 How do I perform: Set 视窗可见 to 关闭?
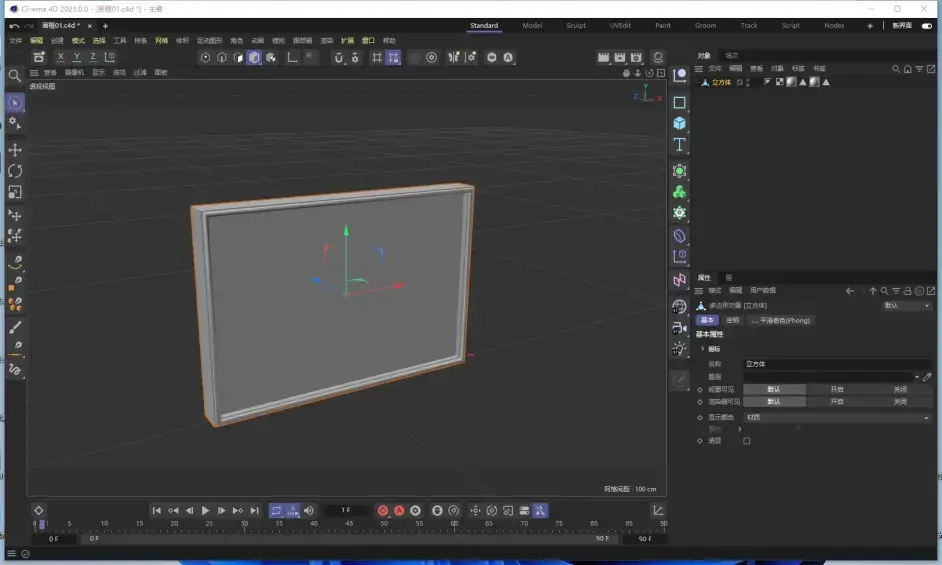tap(900, 389)
